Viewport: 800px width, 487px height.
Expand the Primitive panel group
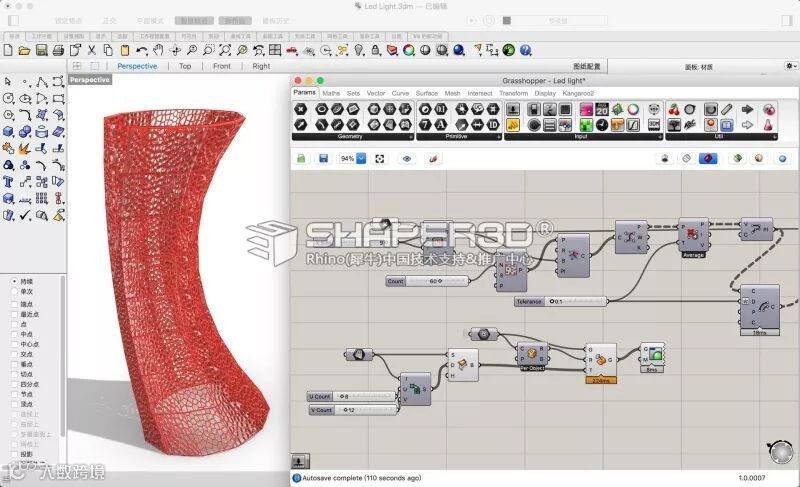click(458, 137)
